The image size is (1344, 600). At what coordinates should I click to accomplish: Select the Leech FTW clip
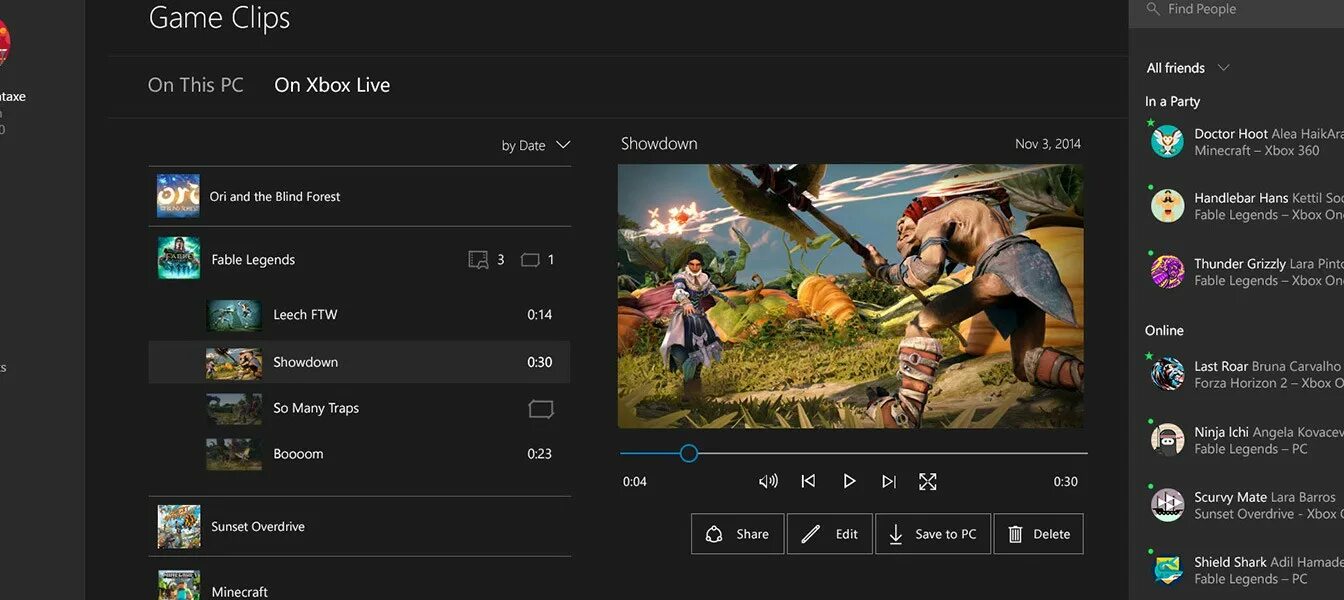click(x=359, y=315)
